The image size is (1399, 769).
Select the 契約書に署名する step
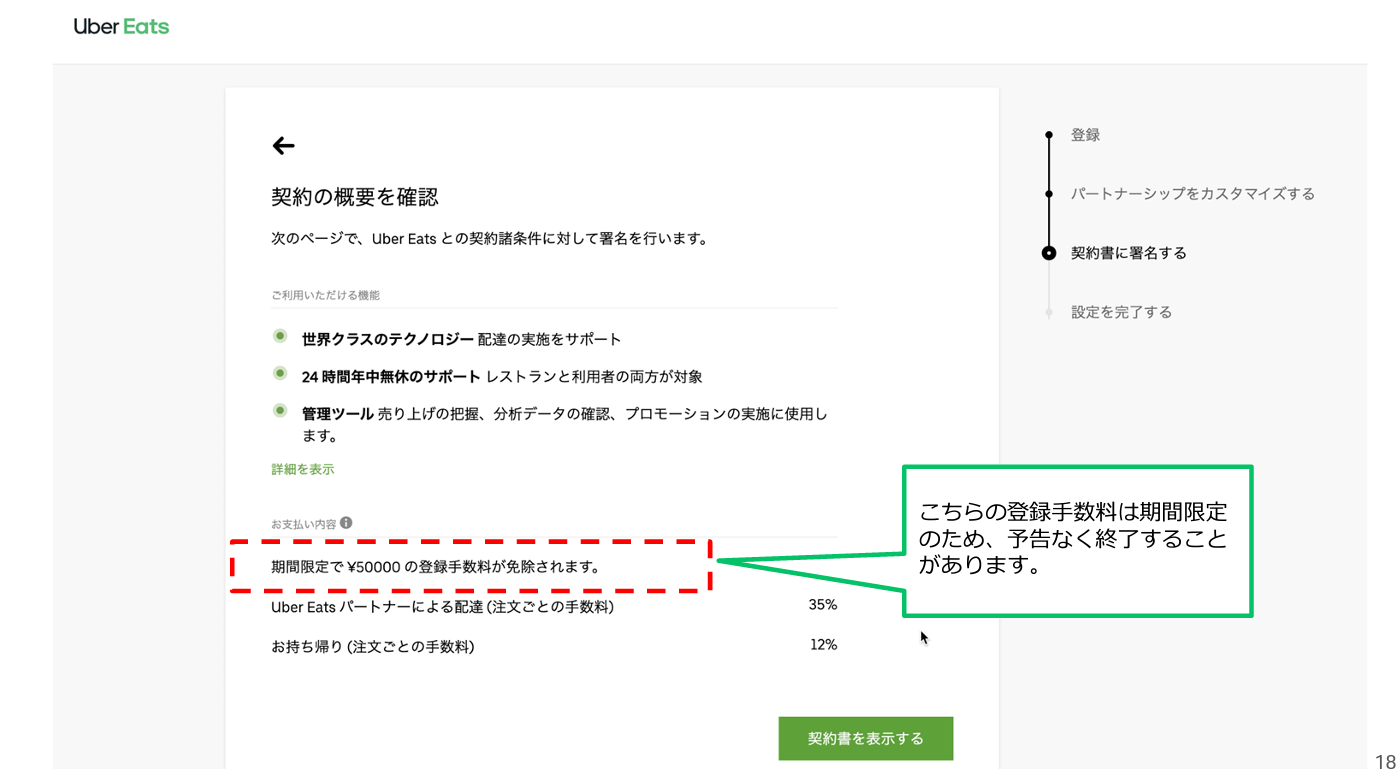(1129, 253)
